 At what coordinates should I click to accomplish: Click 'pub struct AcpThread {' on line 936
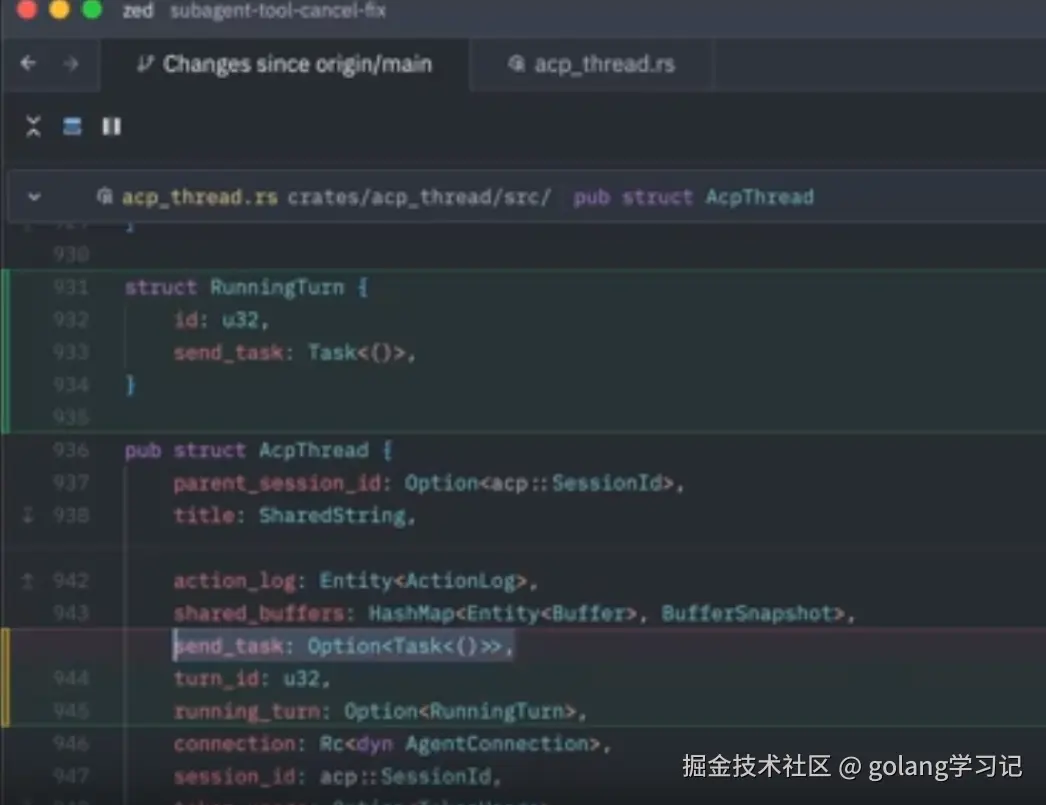(x=259, y=450)
